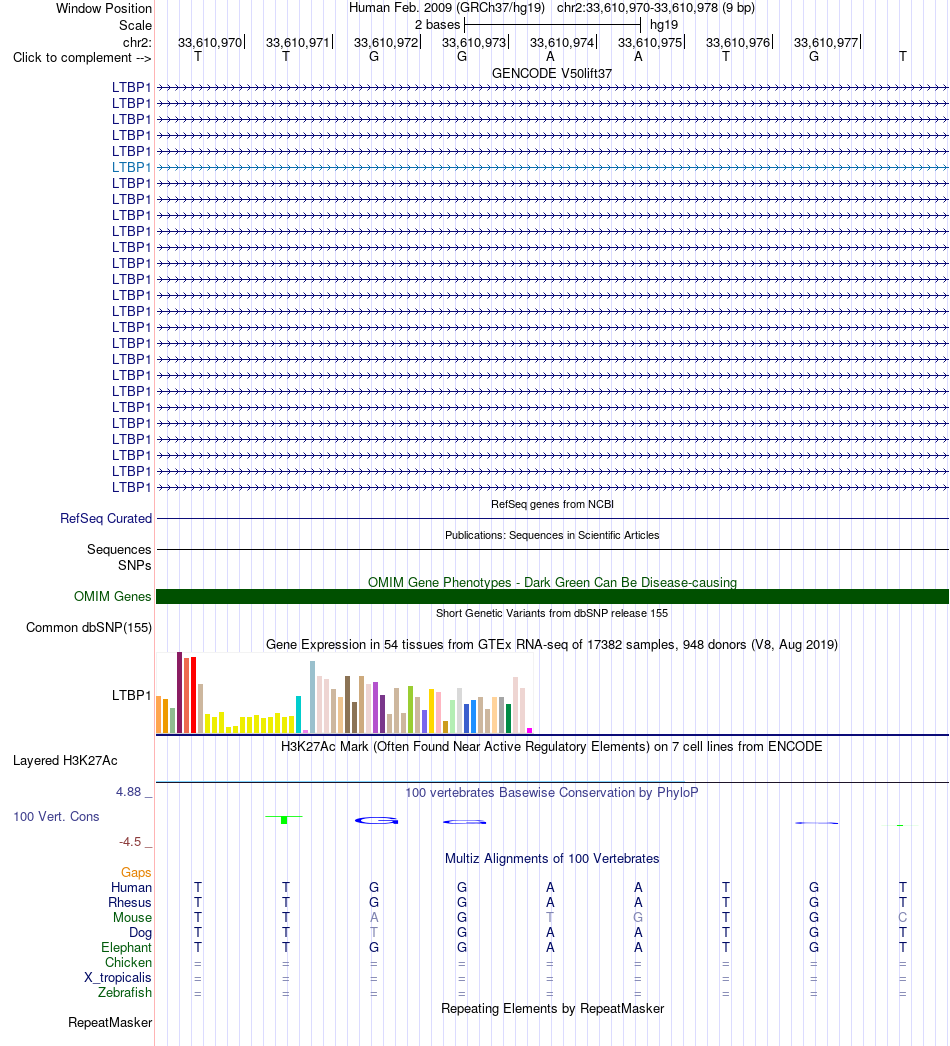The width and height of the screenshot is (950, 1046).
Task: Click the 'Layered H3K27Ac' track label
Action: 65,760
